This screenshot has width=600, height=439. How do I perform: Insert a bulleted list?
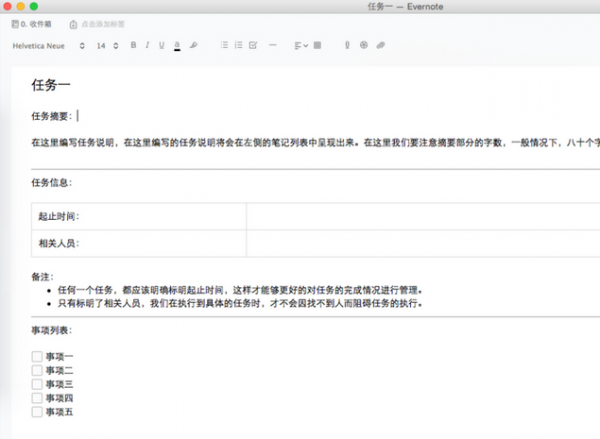[x=224, y=45]
